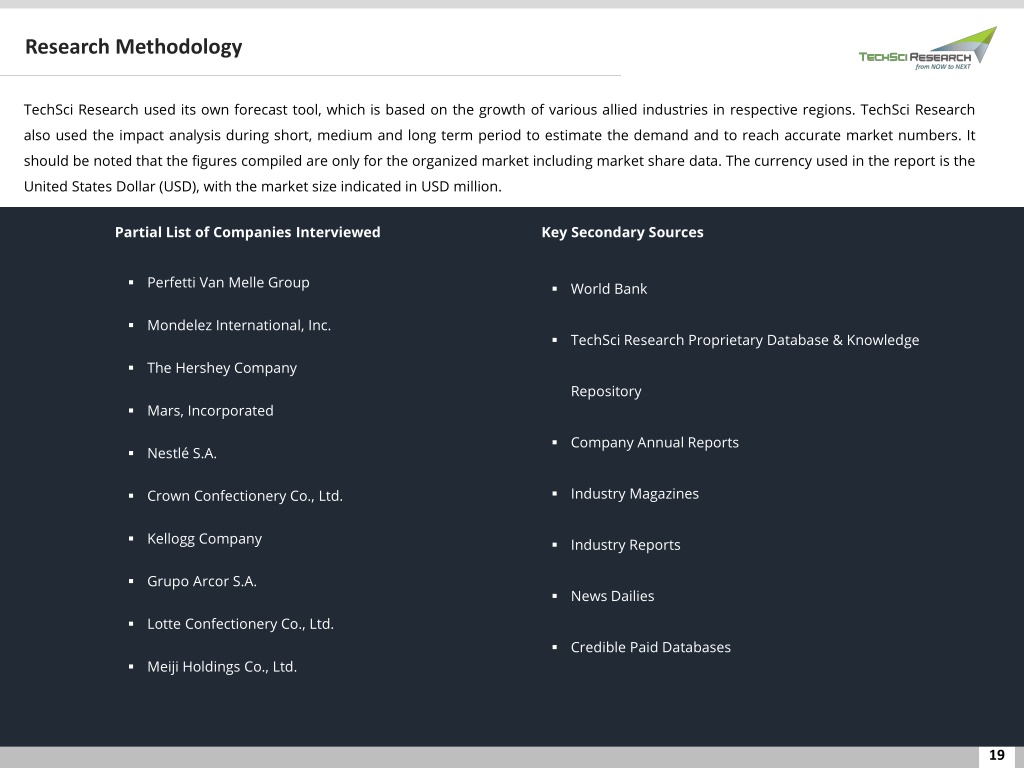
Task: Select Industry Reports source
Action: [x=626, y=545]
